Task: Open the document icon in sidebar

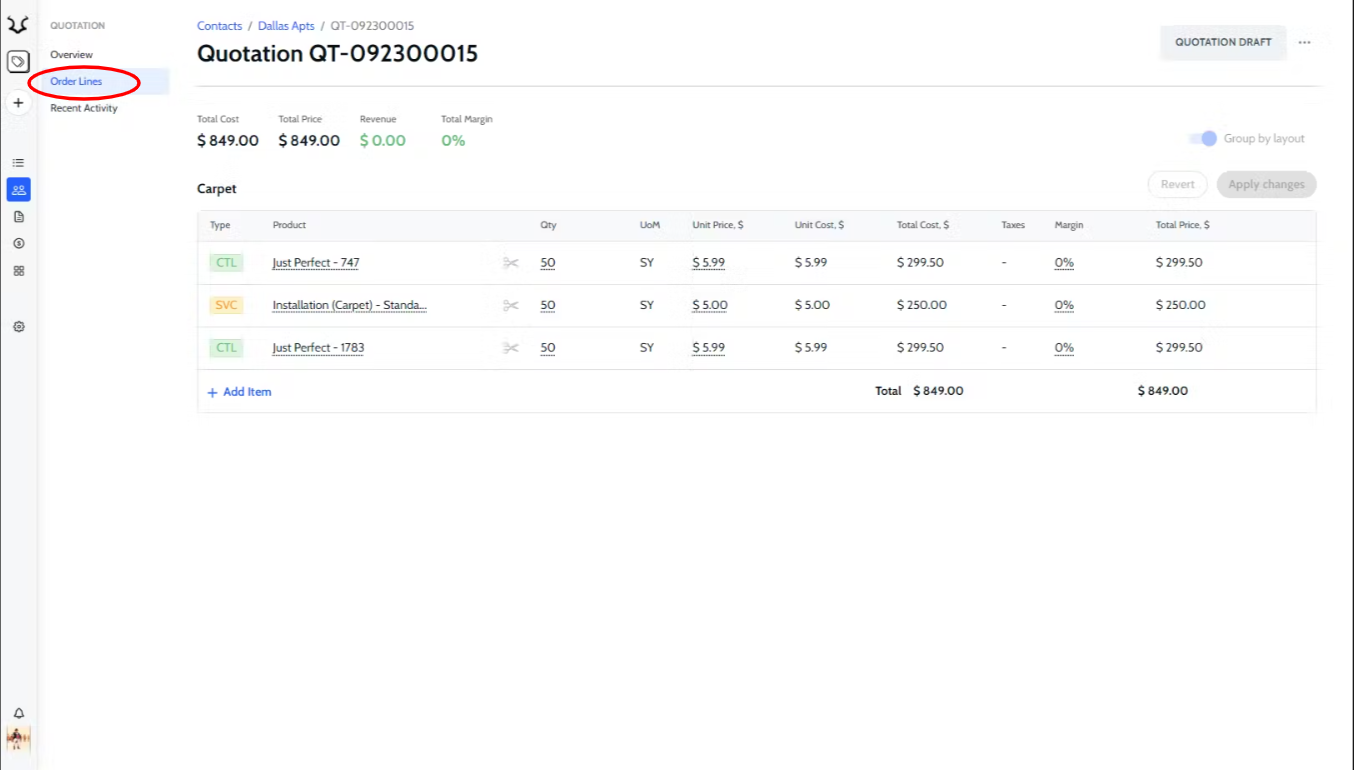Action: coord(18,216)
